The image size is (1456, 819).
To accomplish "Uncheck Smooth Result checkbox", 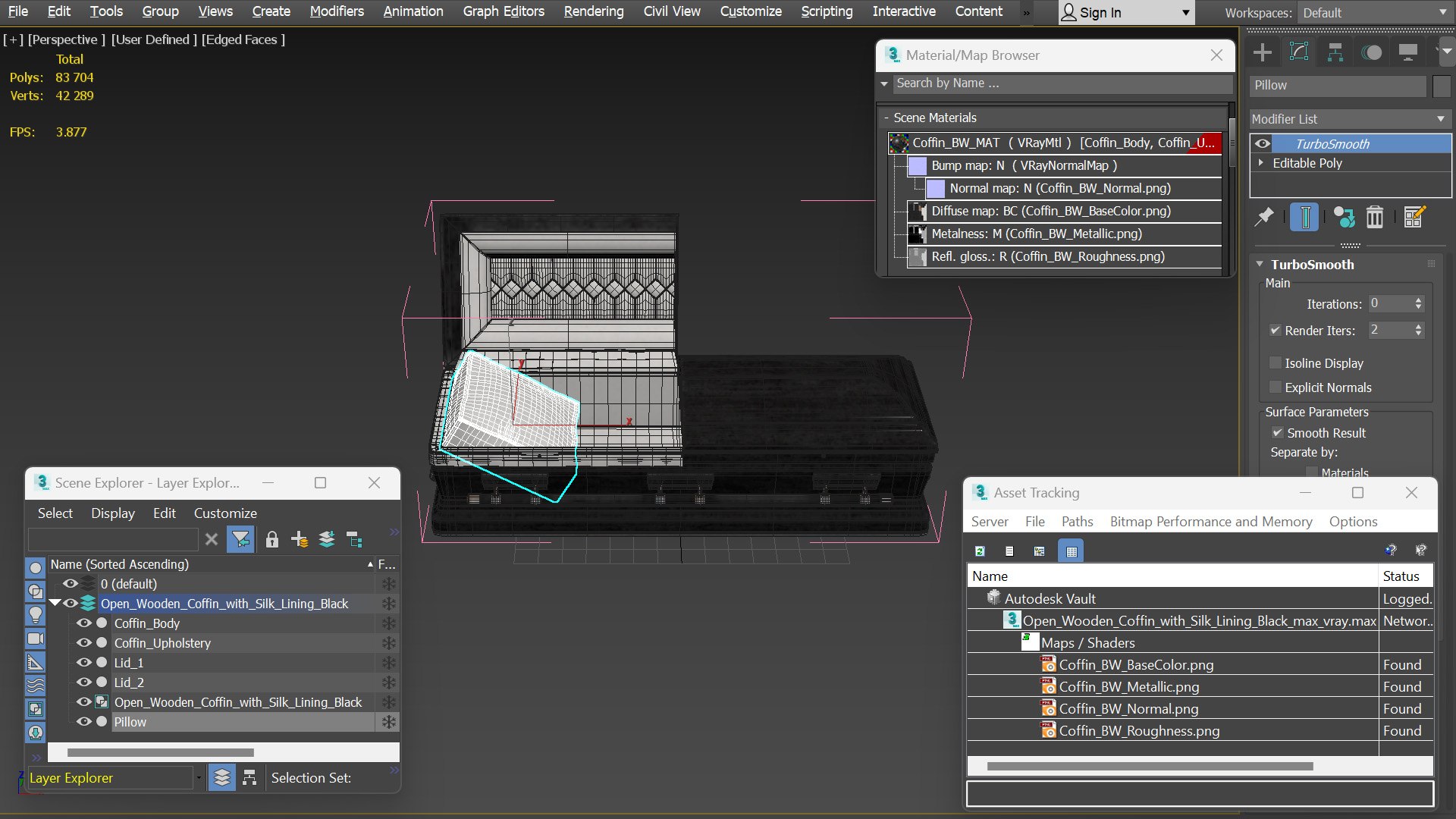I will pos(1278,433).
